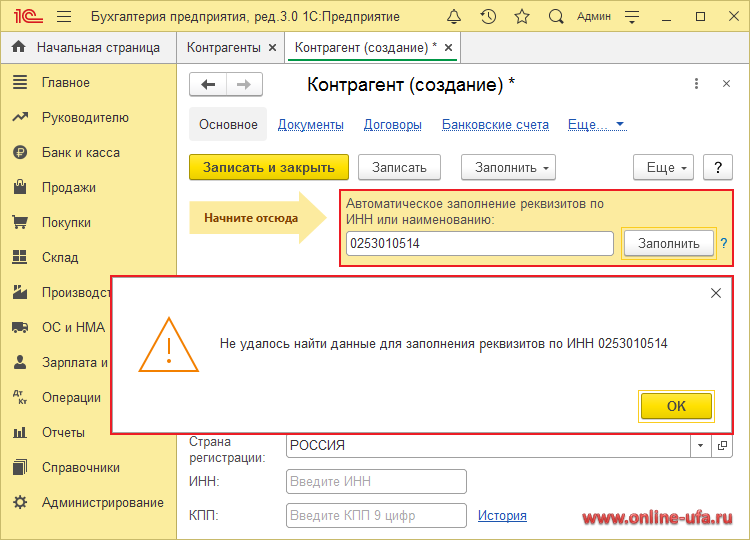Open Зарплата и кадры person icon
The height and width of the screenshot is (540, 750).
(20, 362)
